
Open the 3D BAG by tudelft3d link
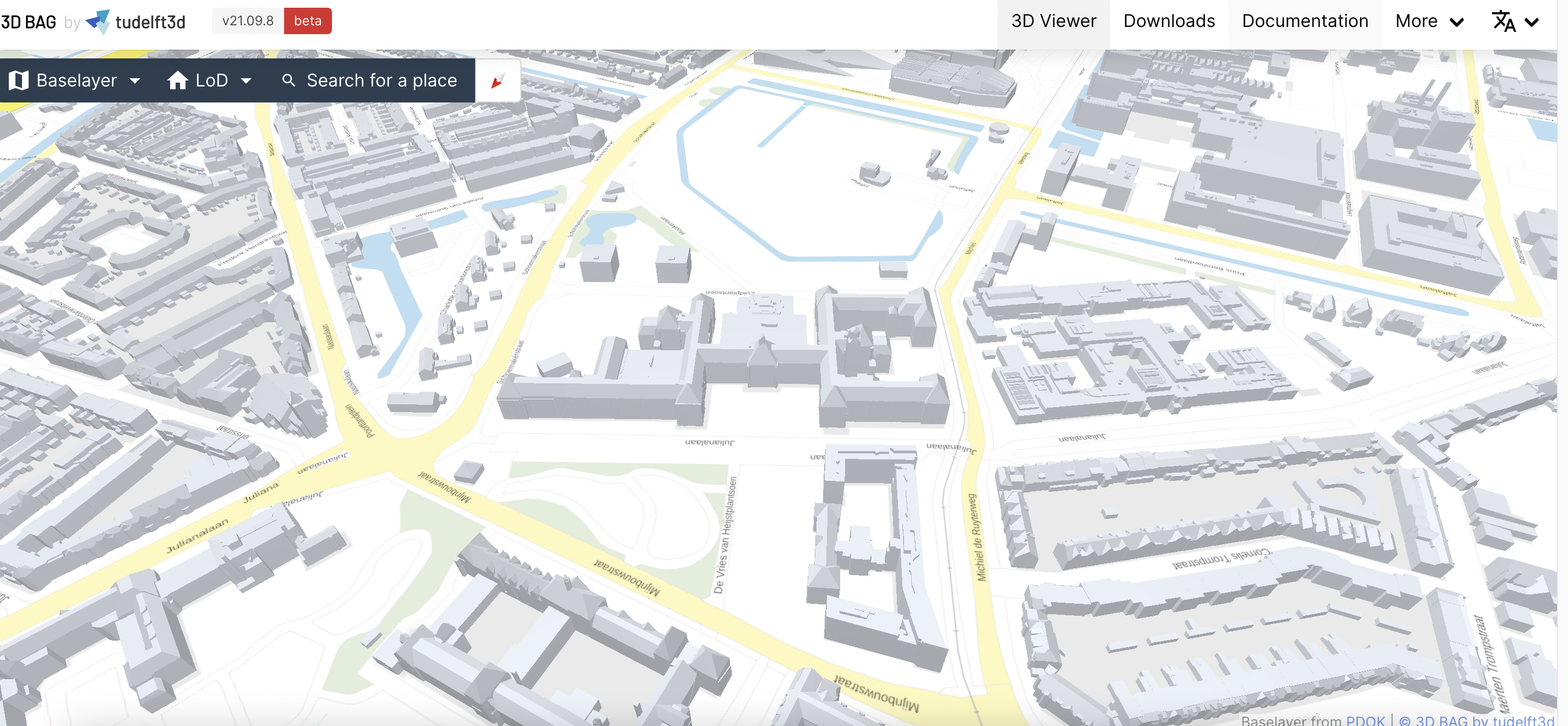(1477, 720)
